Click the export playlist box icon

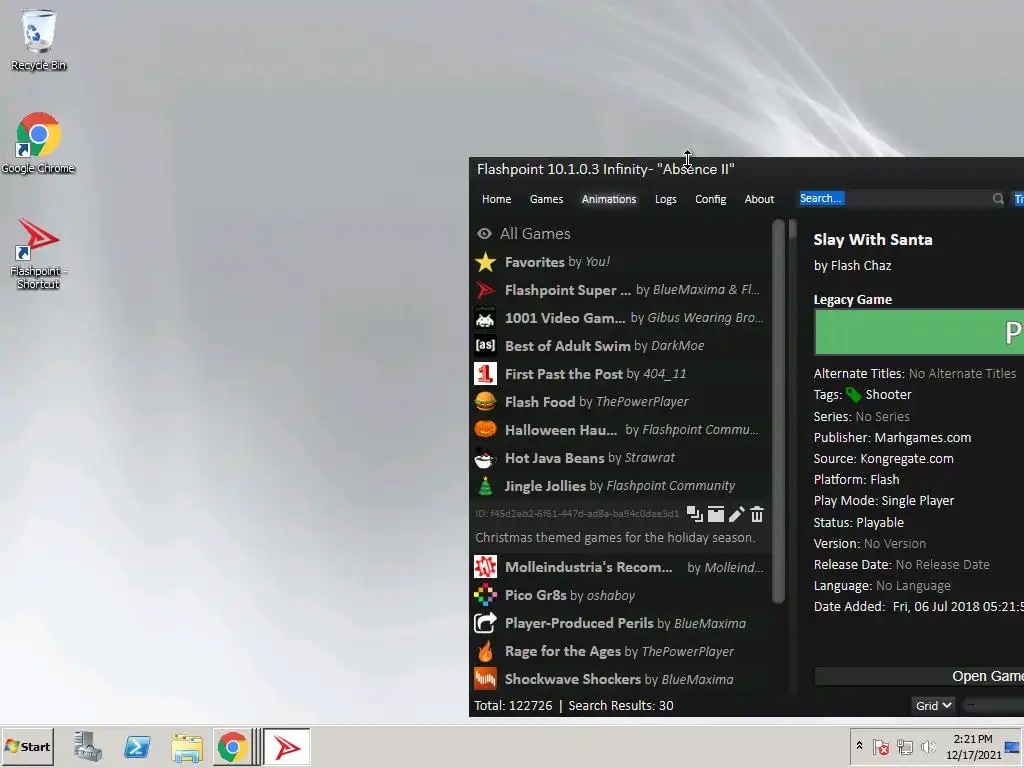coord(716,515)
